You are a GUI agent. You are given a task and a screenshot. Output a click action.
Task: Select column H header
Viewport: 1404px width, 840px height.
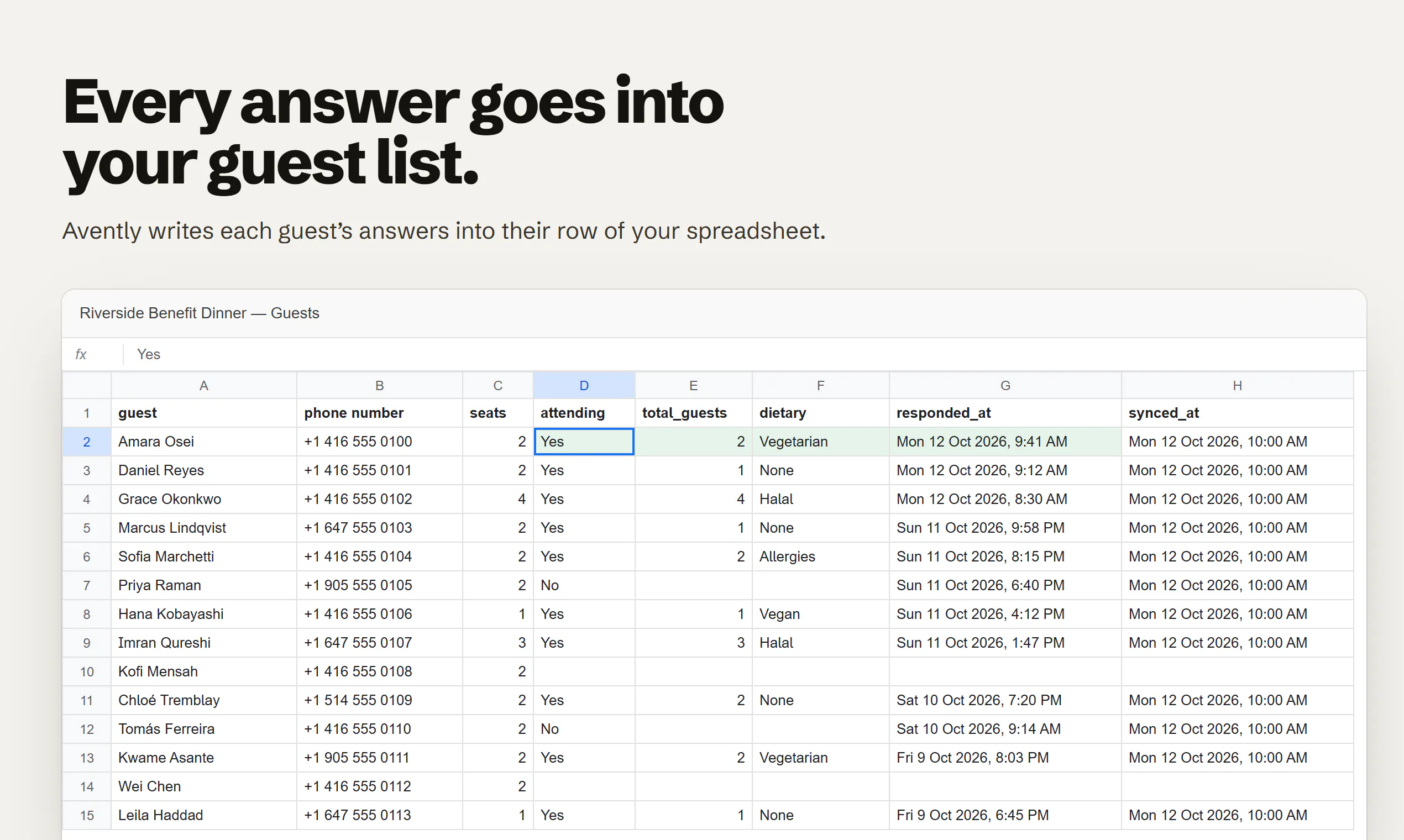pyautogui.click(x=1237, y=386)
